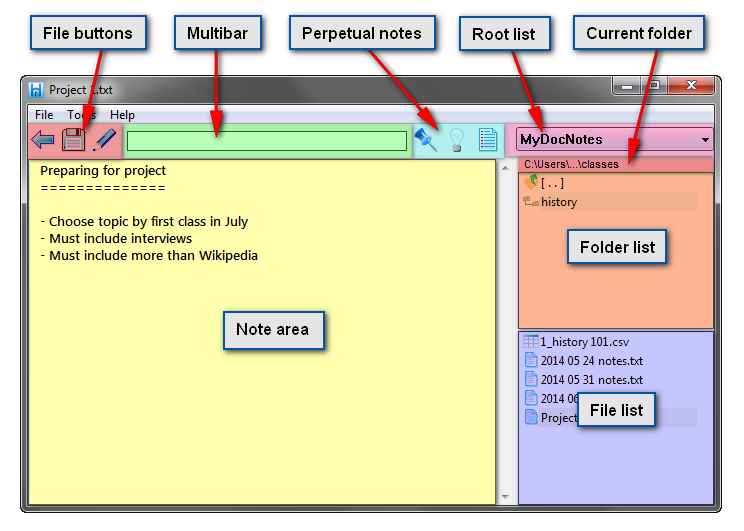Screen dimensions: 744x531
Task: Click the app icon in title bar
Action: (x=36, y=90)
